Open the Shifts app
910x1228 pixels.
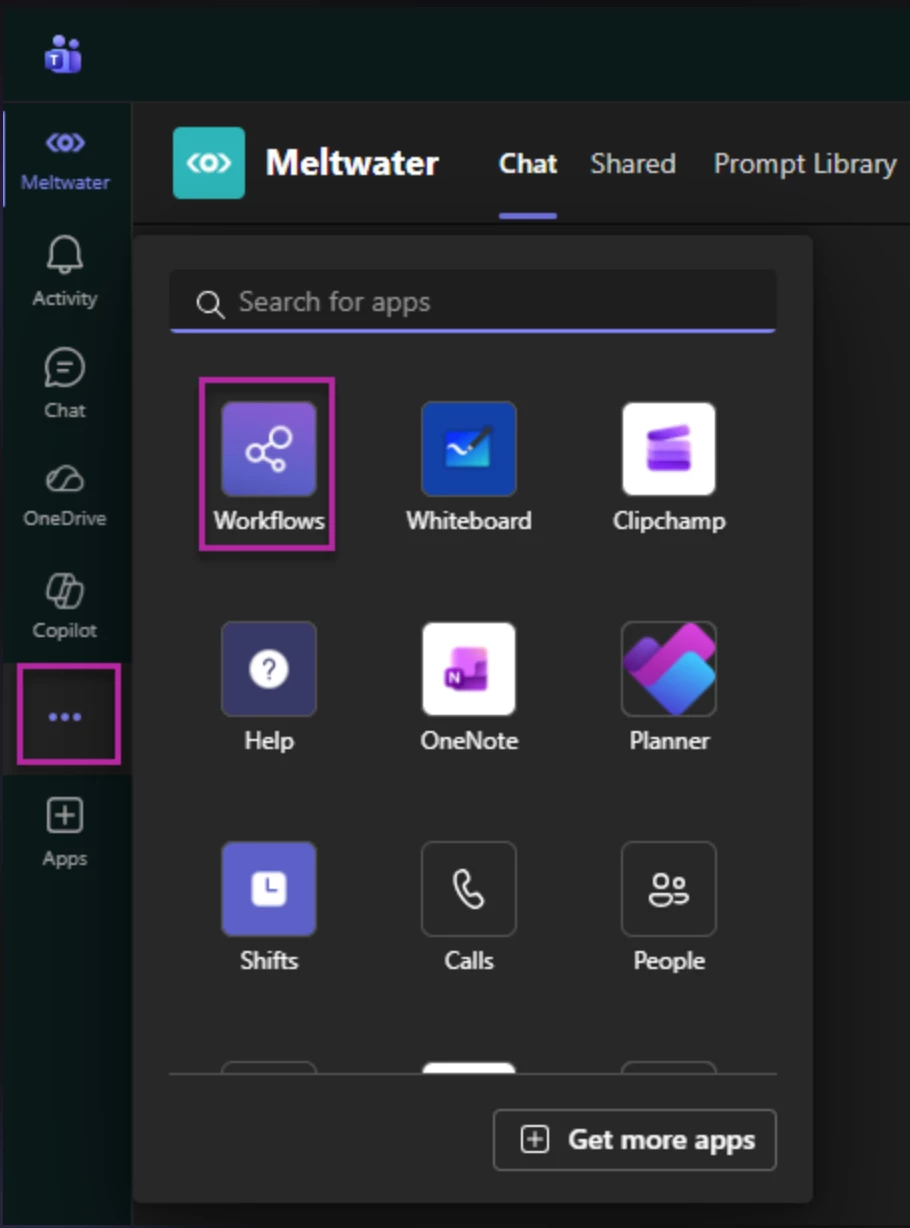pos(268,906)
